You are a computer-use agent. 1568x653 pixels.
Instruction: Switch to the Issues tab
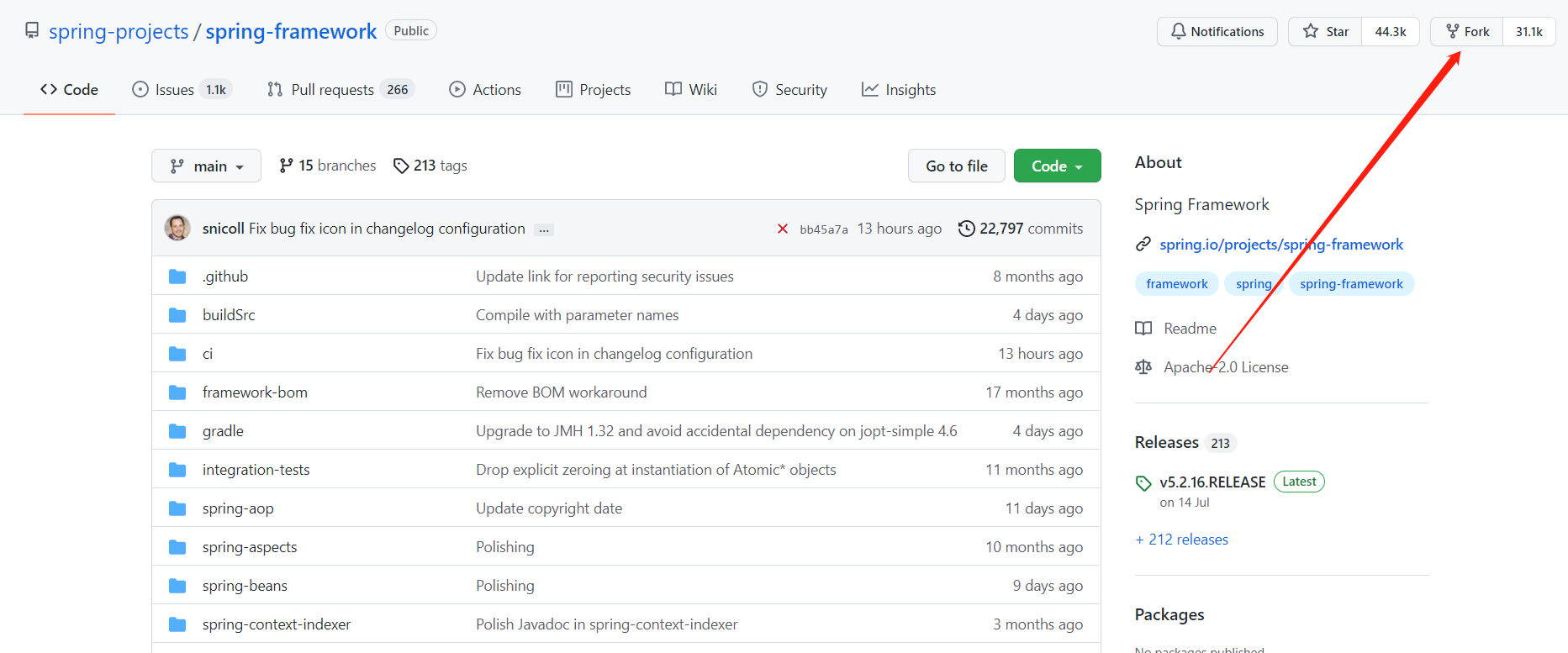[182, 89]
